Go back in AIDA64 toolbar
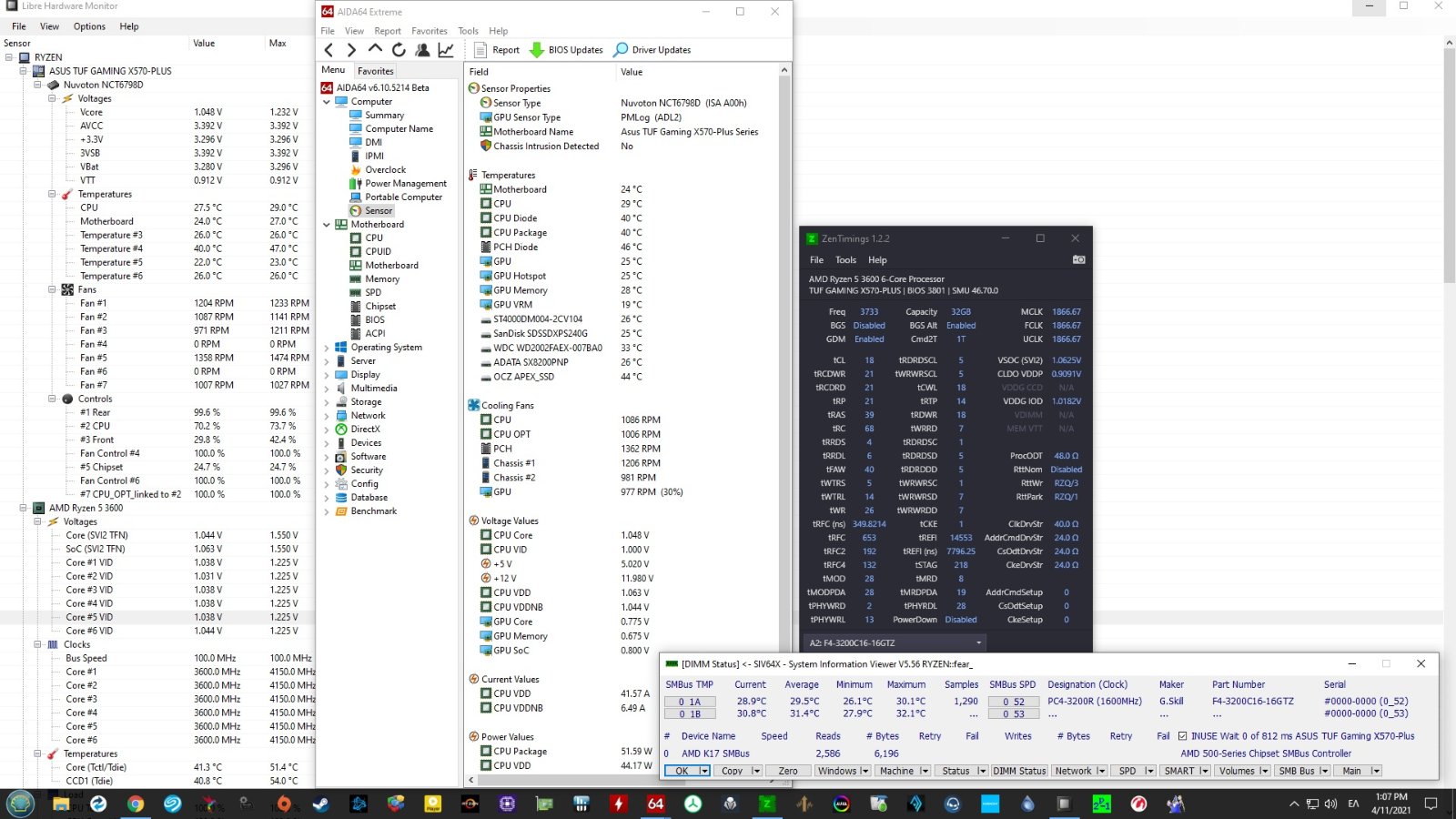The image size is (1456, 819). pyautogui.click(x=329, y=50)
